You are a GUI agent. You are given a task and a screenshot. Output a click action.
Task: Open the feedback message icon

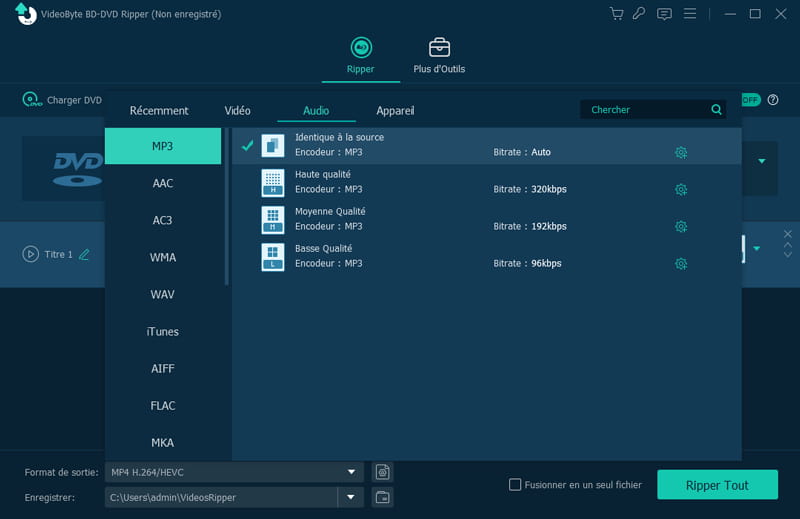[x=664, y=14]
